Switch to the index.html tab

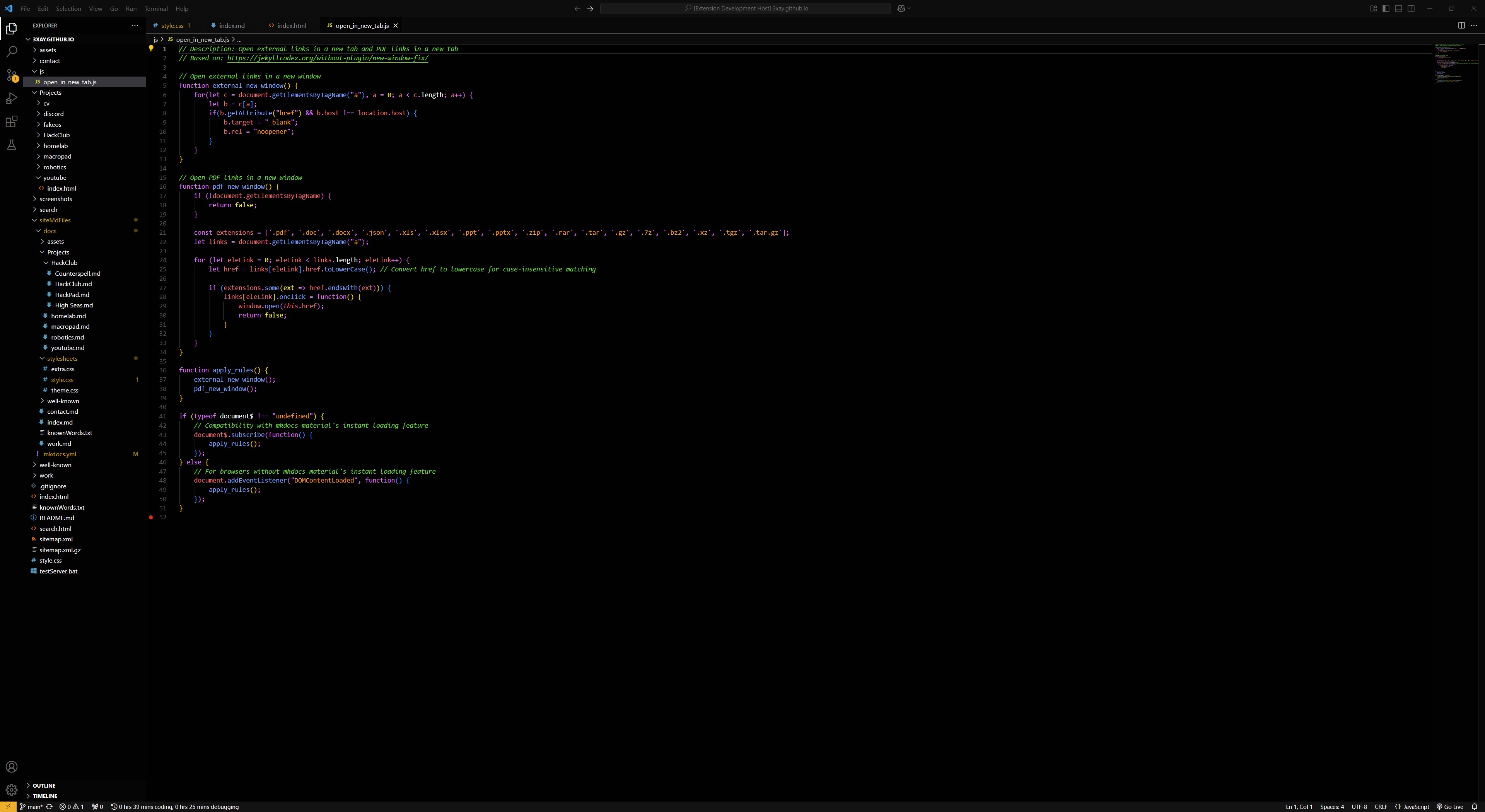(x=291, y=26)
